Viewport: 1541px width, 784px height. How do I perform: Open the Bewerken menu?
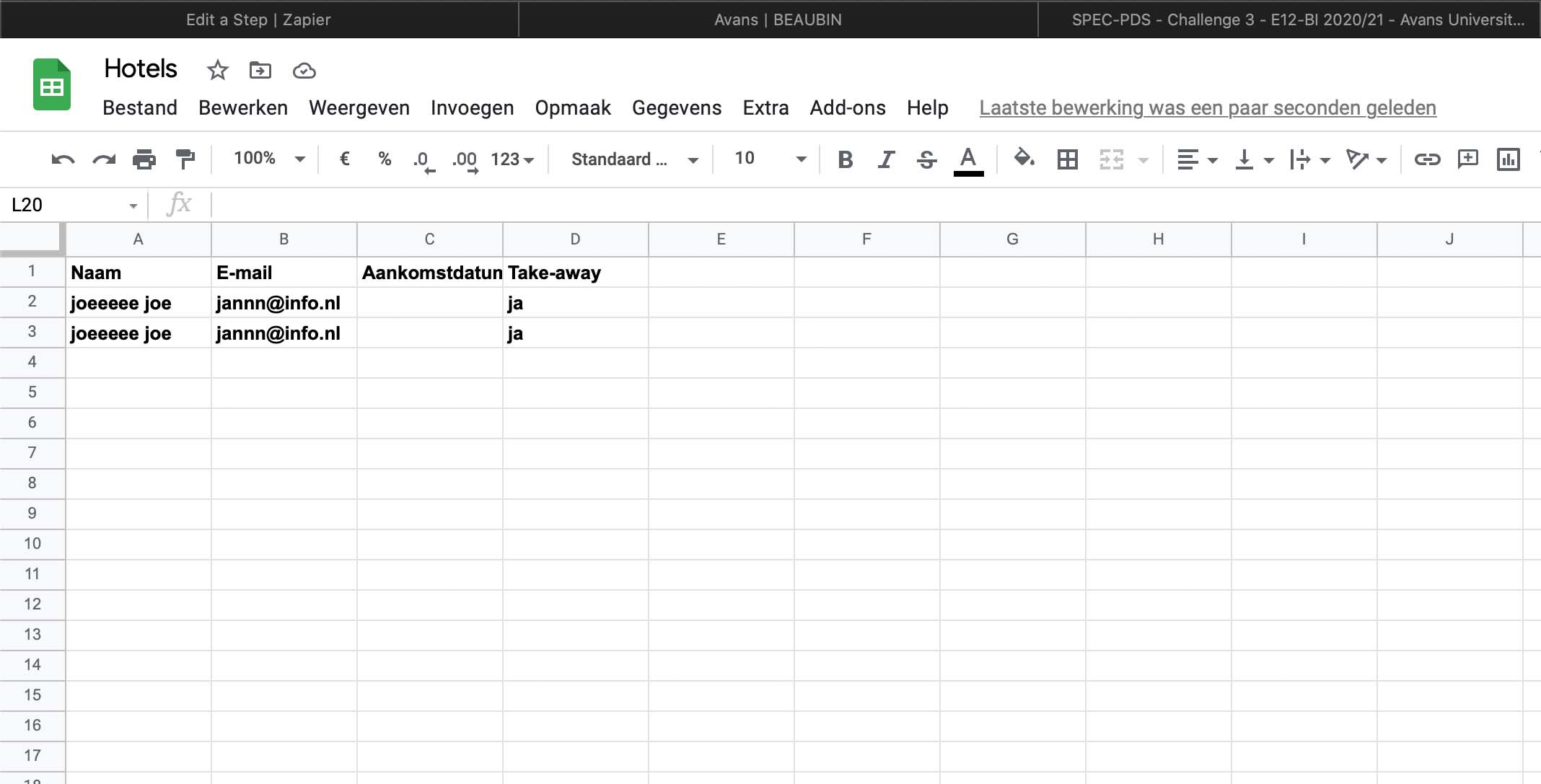coord(243,108)
